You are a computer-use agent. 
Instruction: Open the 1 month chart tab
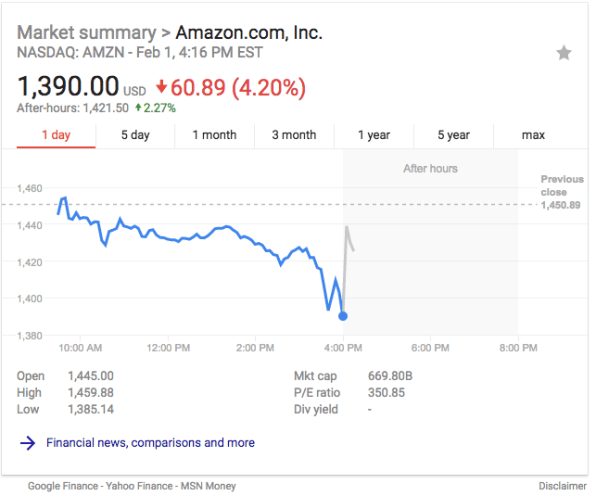[215, 136]
